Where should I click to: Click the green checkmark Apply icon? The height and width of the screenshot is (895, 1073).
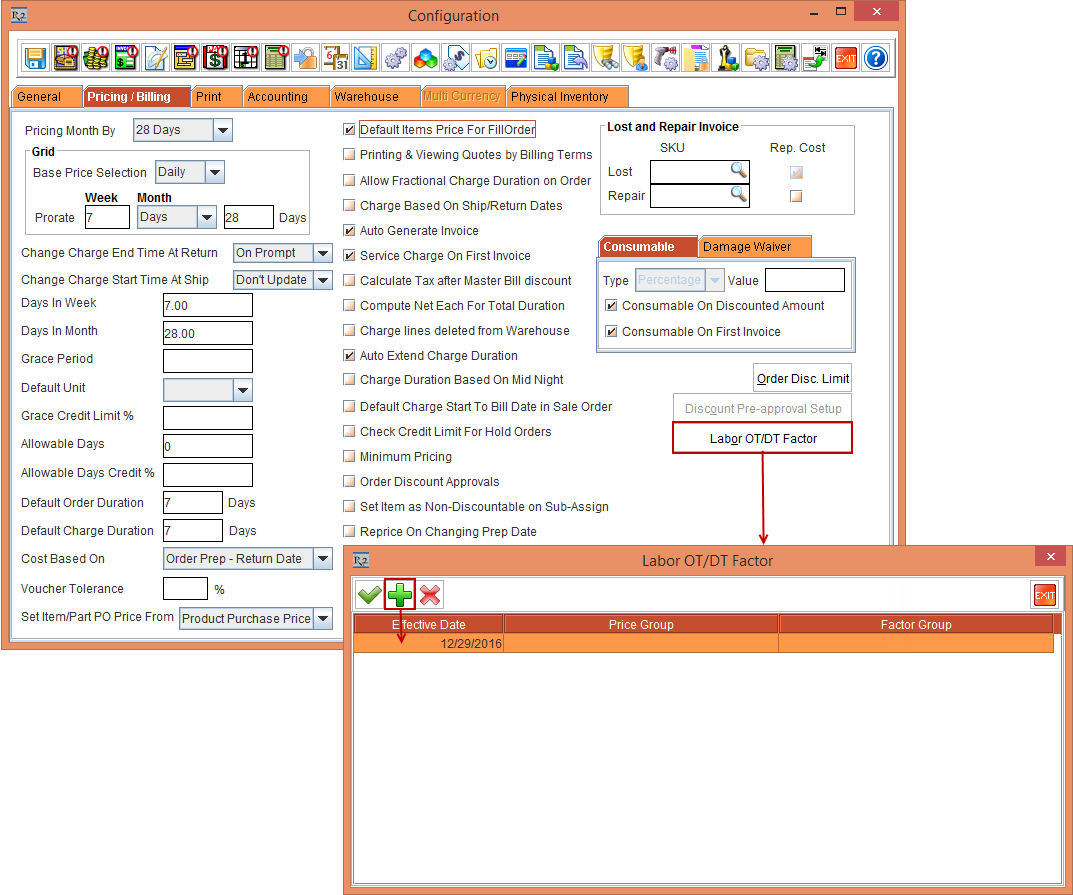click(369, 596)
